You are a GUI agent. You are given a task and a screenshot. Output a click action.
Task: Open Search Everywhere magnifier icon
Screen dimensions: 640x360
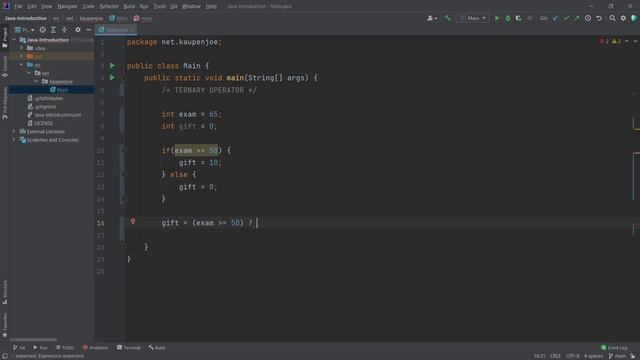coord(612,18)
